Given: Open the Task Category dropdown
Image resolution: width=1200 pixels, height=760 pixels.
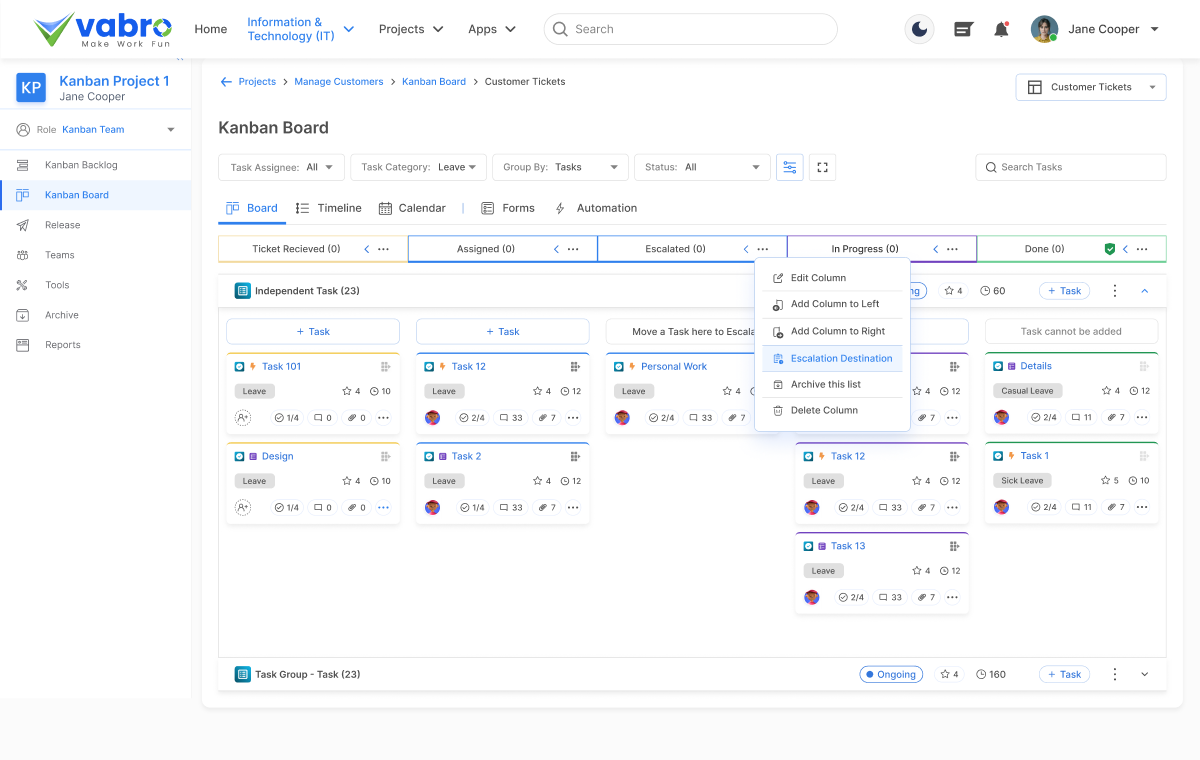Looking at the screenshot, I should pos(418,168).
